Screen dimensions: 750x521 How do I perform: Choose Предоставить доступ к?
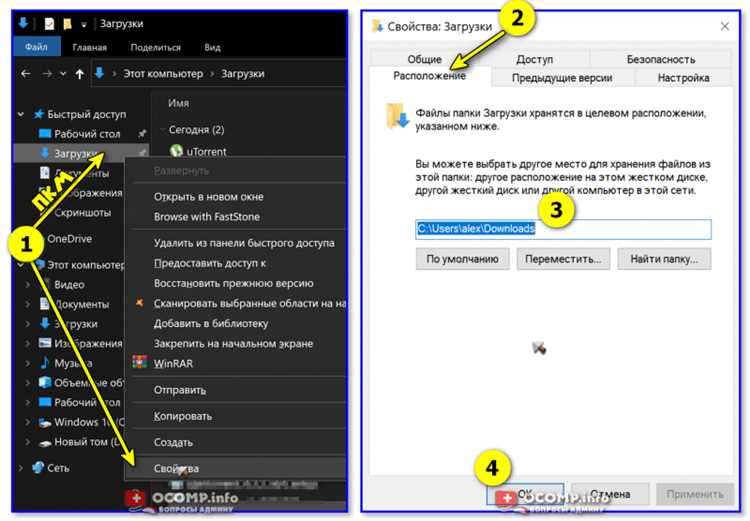coord(210,263)
